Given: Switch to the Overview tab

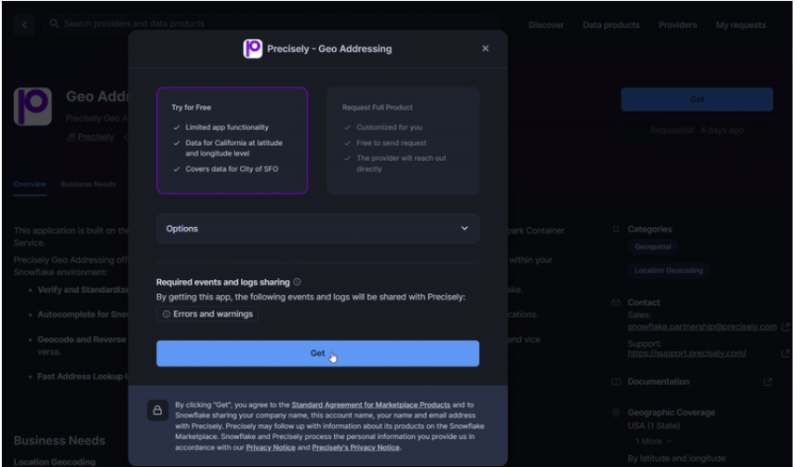Looking at the screenshot, I should tap(30, 184).
